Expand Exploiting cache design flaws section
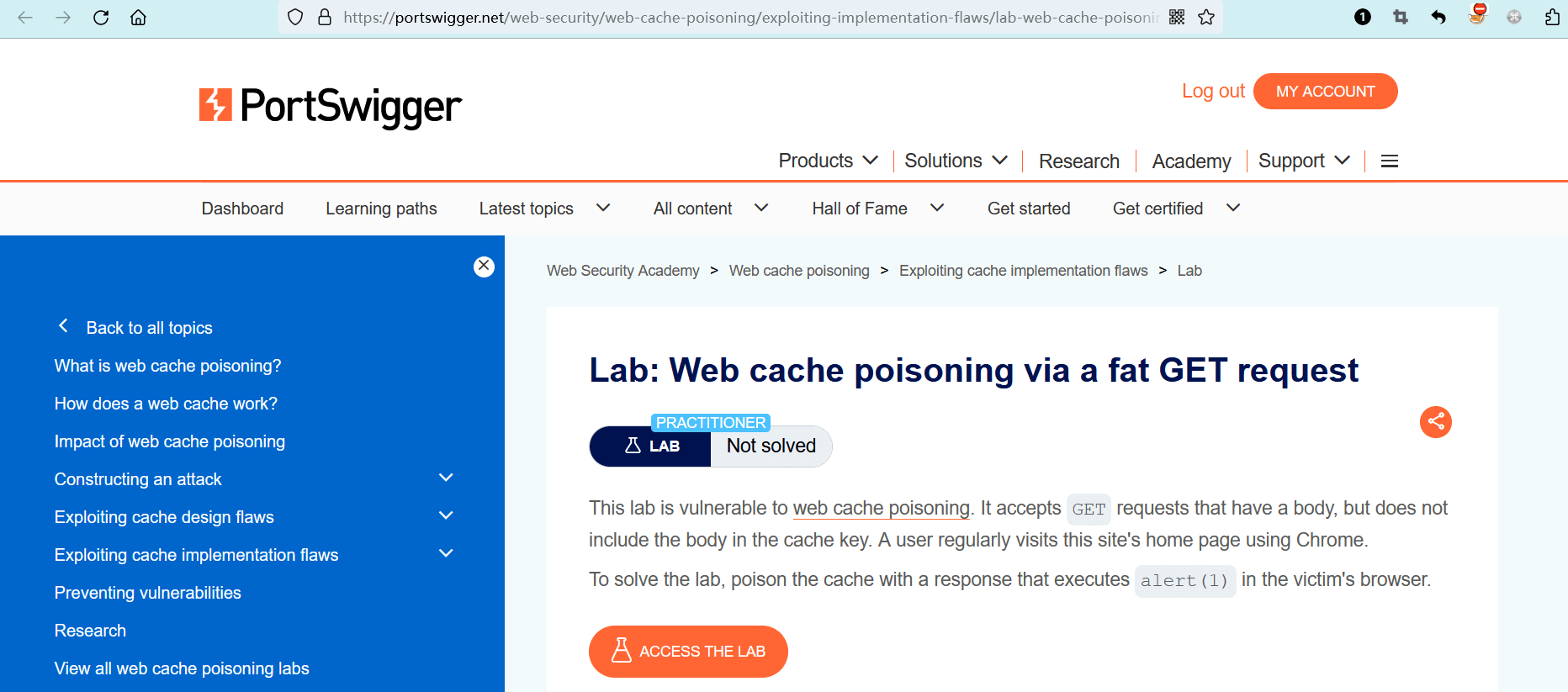The width and height of the screenshot is (1568, 692). pos(446,516)
